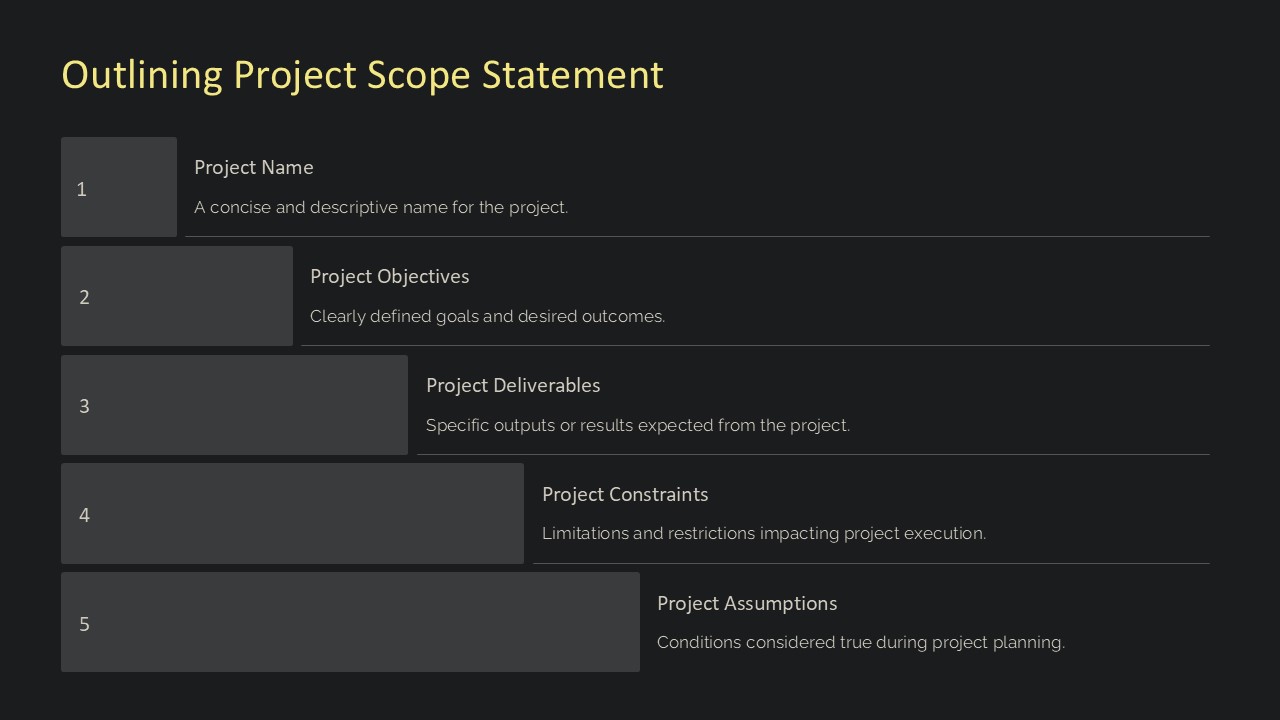Screen dimensions: 1280x720
Task: Click the "Project Deliverables" heading
Action: (513, 385)
